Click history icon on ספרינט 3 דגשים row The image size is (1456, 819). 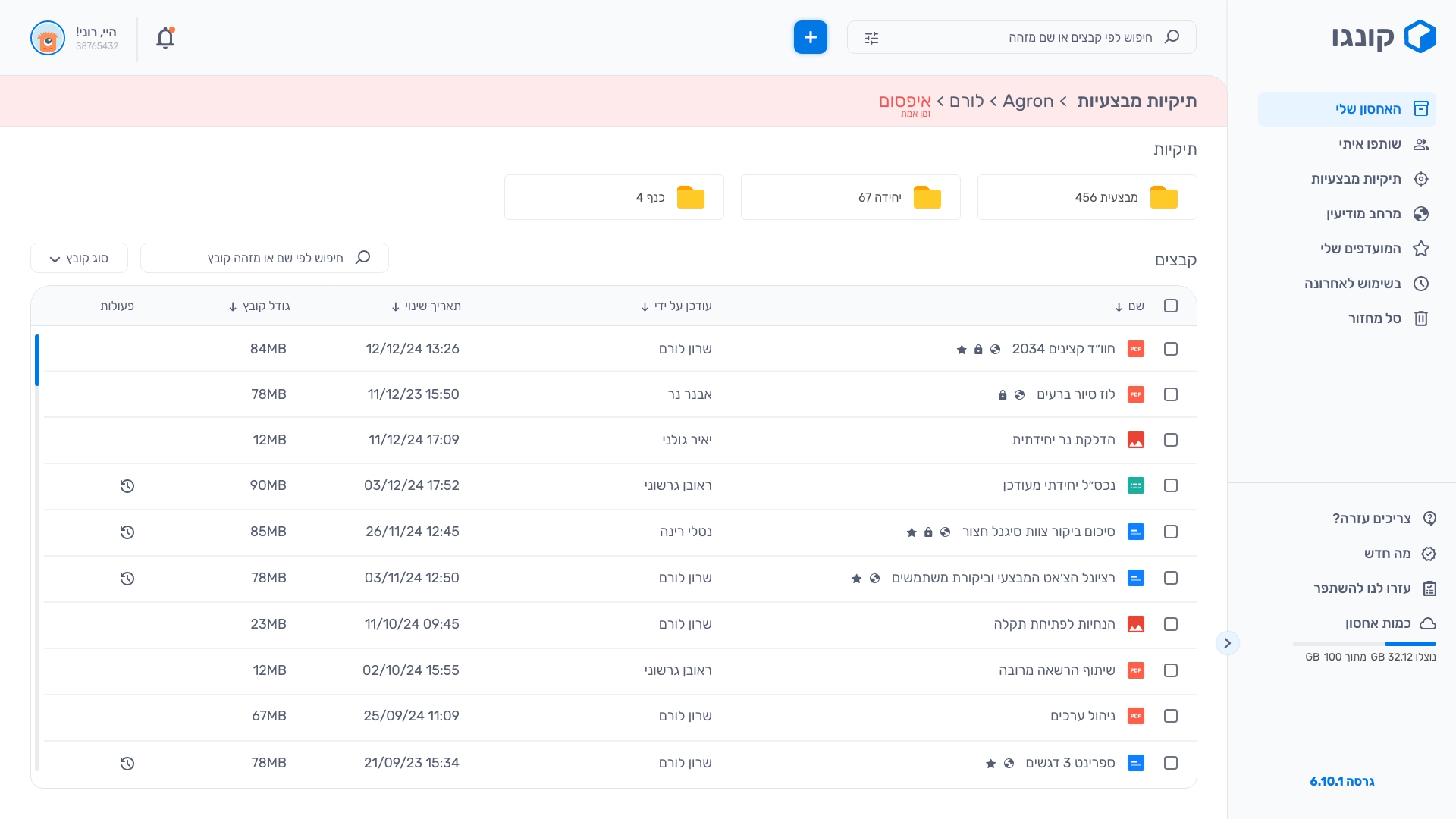[x=127, y=764]
